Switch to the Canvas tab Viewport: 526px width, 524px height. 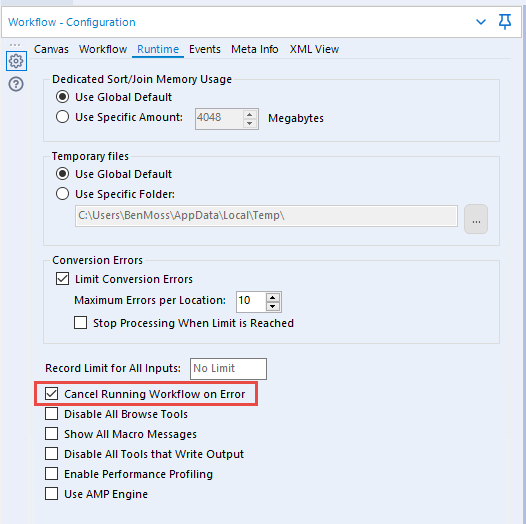51,49
